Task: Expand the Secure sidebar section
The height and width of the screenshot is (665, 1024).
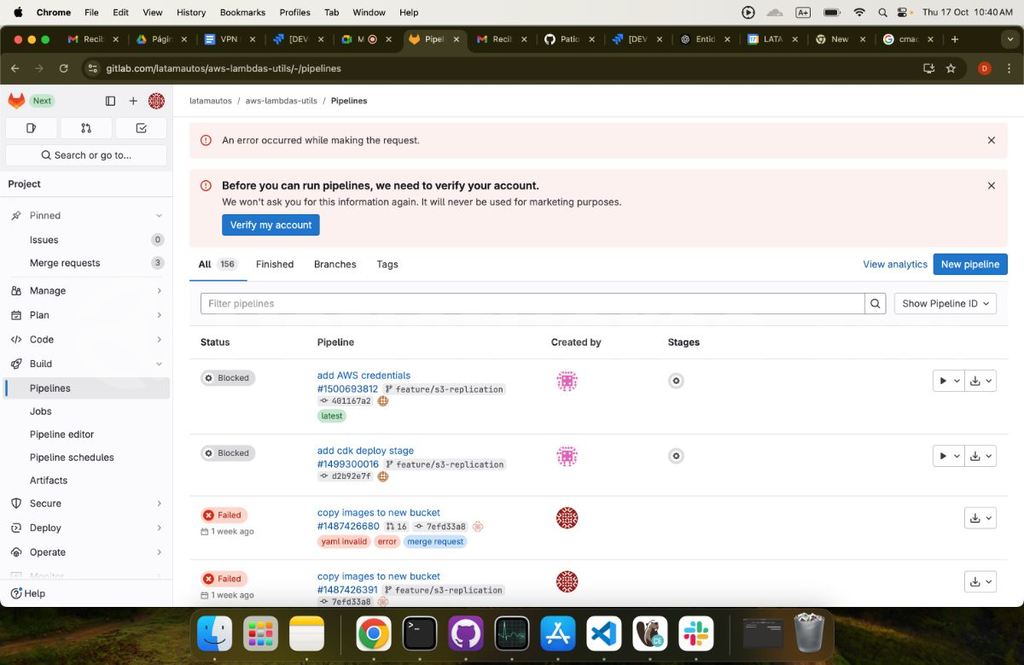Action: 86,504
